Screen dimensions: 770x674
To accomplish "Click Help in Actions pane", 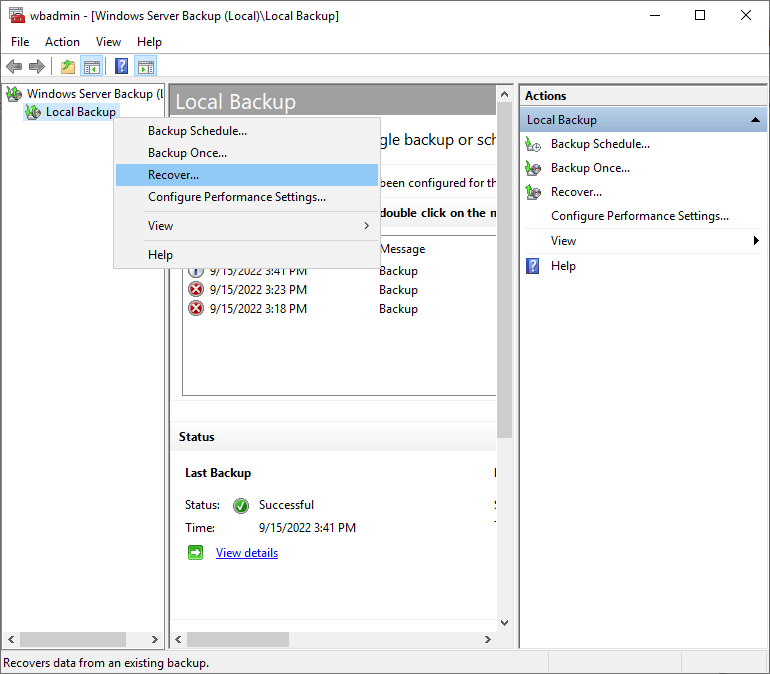I will [x=563, y=266].
